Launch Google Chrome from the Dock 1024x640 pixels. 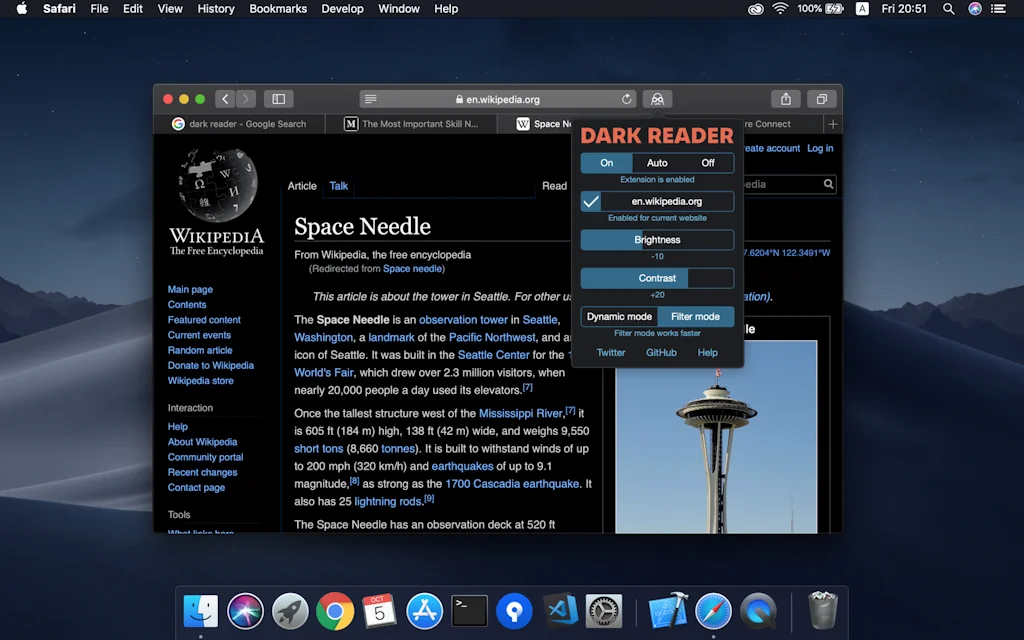coord(334,611)
